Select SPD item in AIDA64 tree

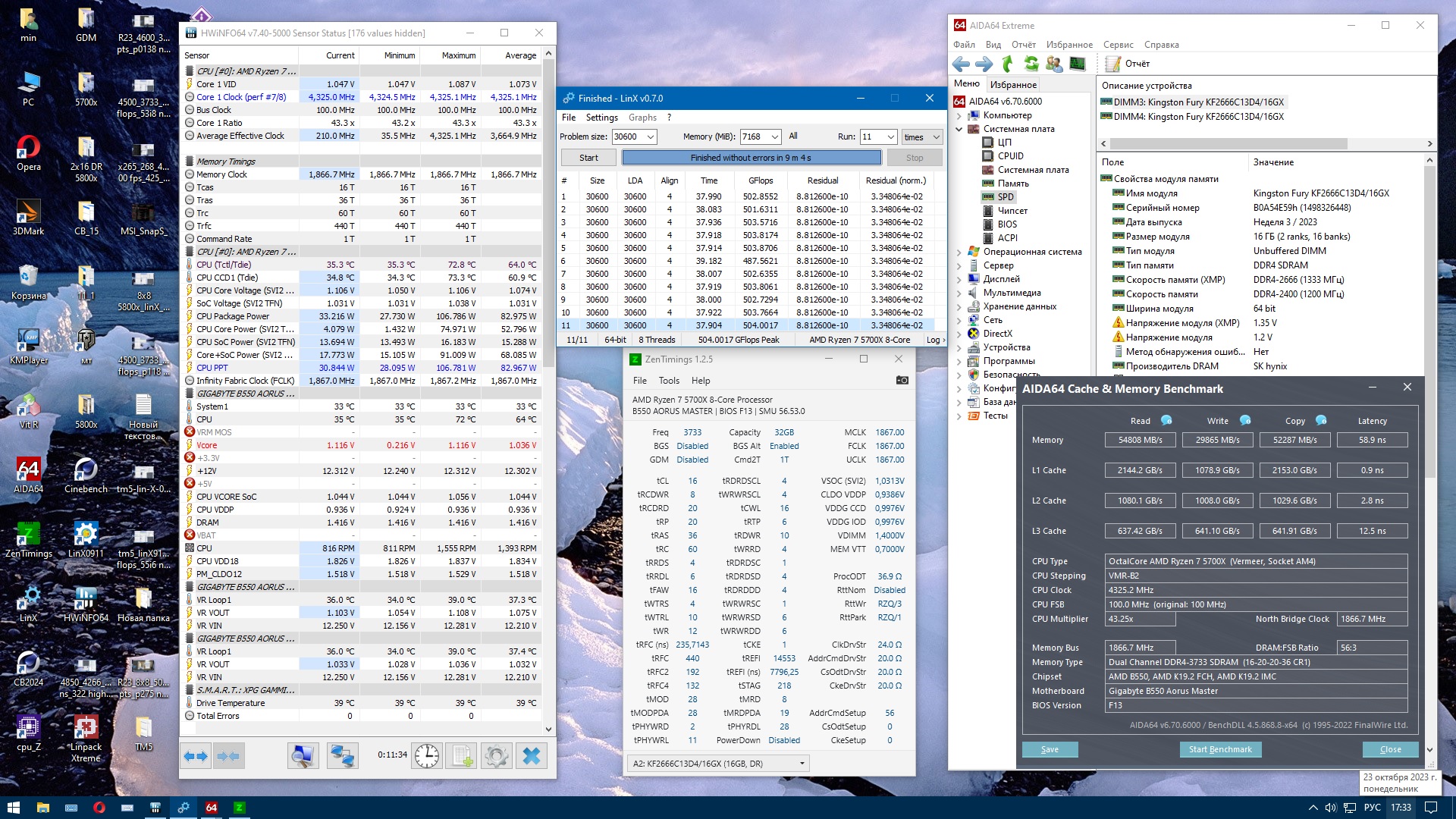(1005, 197)
